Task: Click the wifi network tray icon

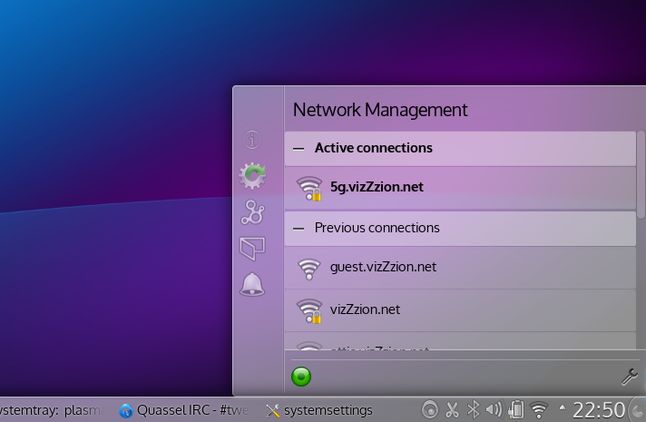Action: pyautogui.click(x=539, y=410)
